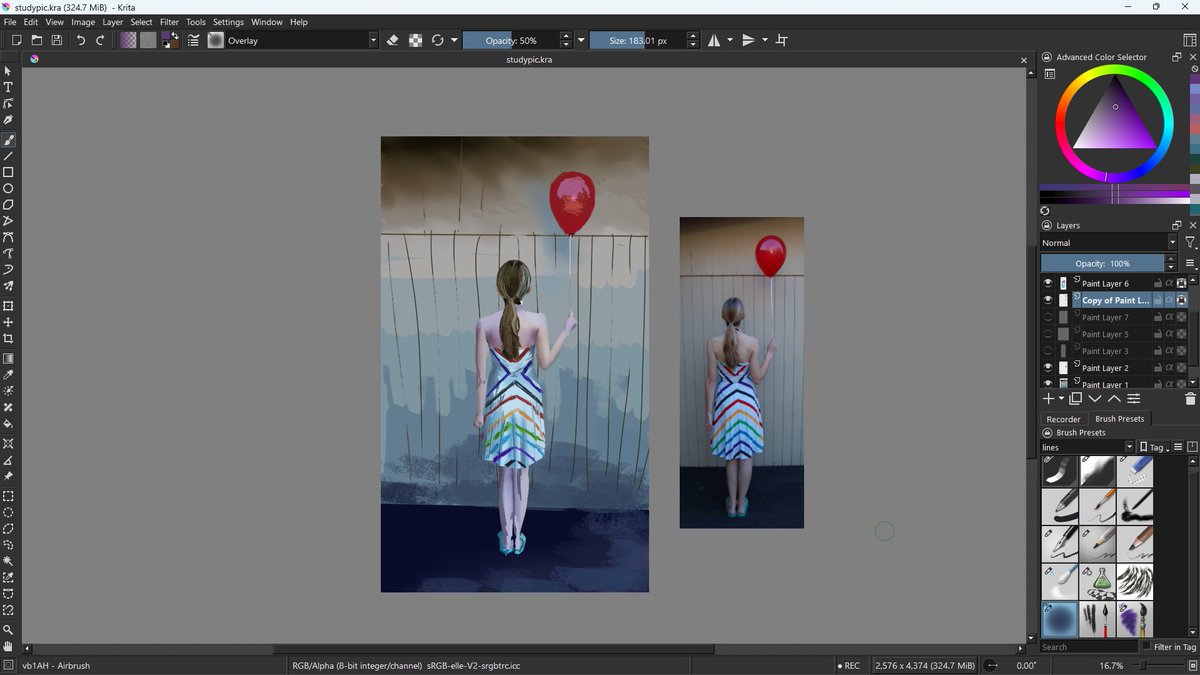This screenshot has height=675, width=1200.
Task: Move layer up in the stack
Action: pos(1114,398)
